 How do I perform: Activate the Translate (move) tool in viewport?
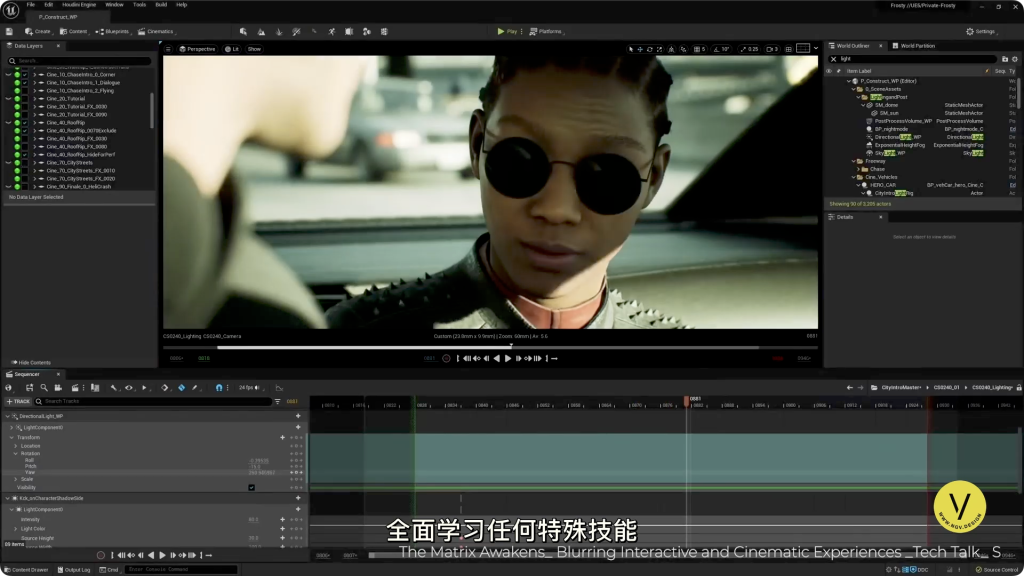[640, 49]
